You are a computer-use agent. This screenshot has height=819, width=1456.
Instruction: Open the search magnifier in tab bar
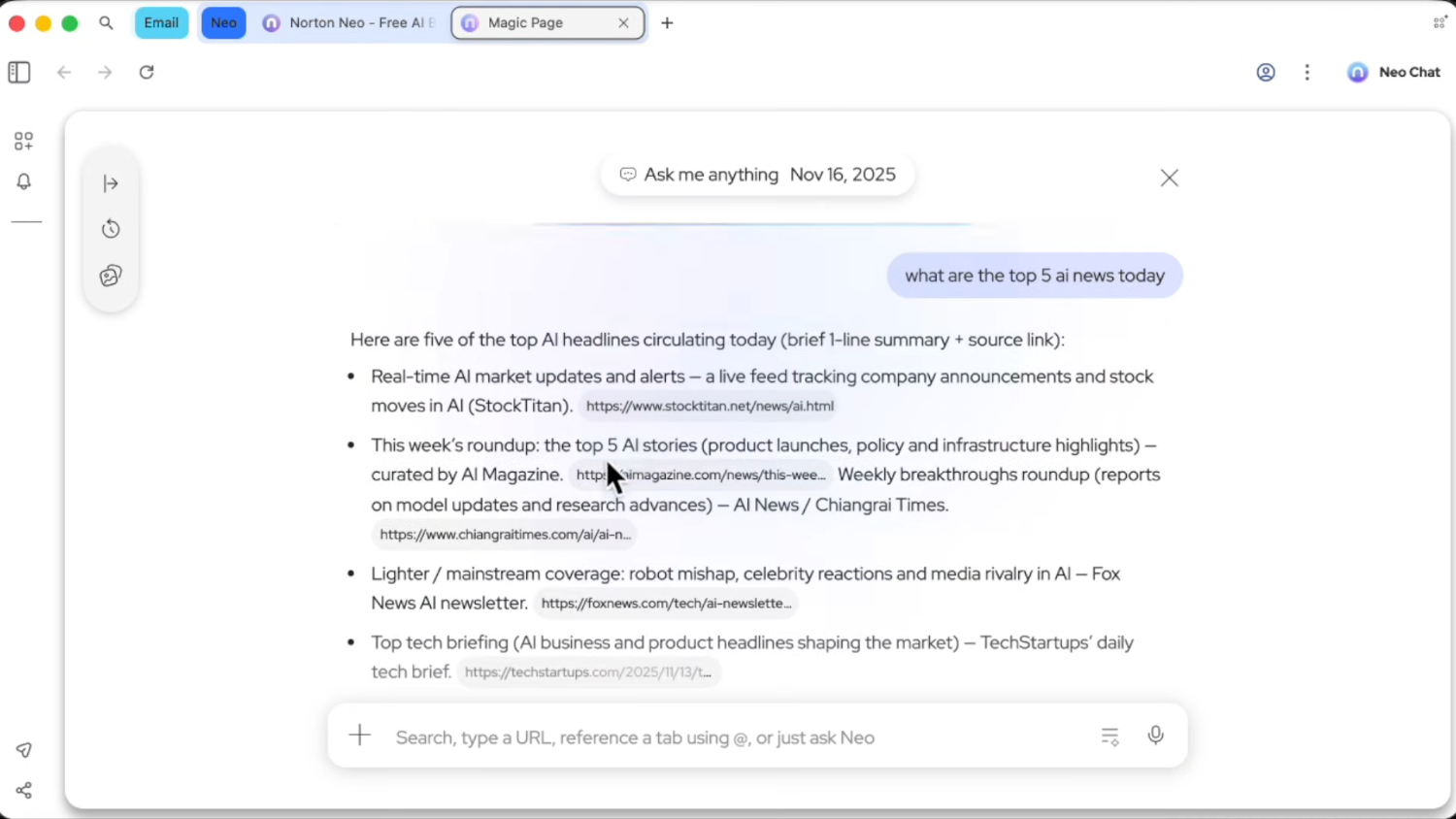[x=106, y=23]
